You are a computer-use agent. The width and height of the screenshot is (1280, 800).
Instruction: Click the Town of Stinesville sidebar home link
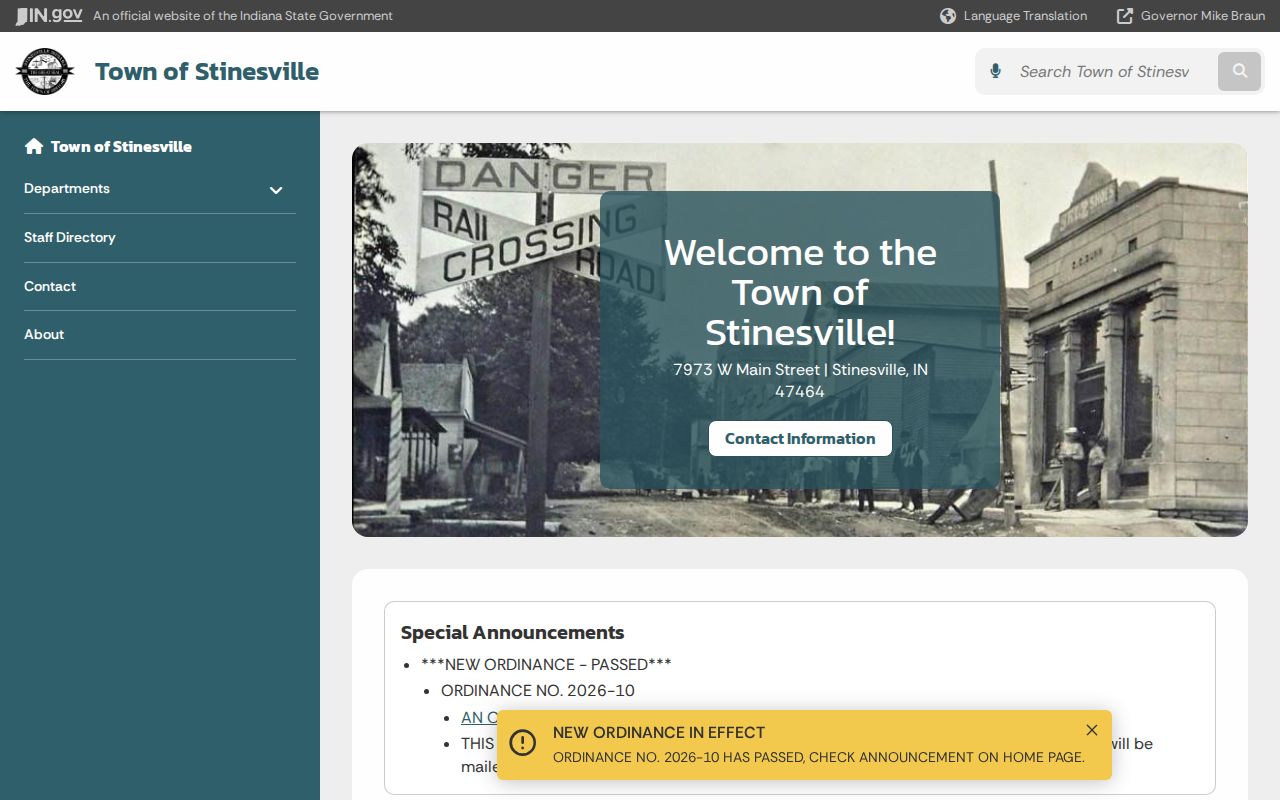(x=121, y=146)
